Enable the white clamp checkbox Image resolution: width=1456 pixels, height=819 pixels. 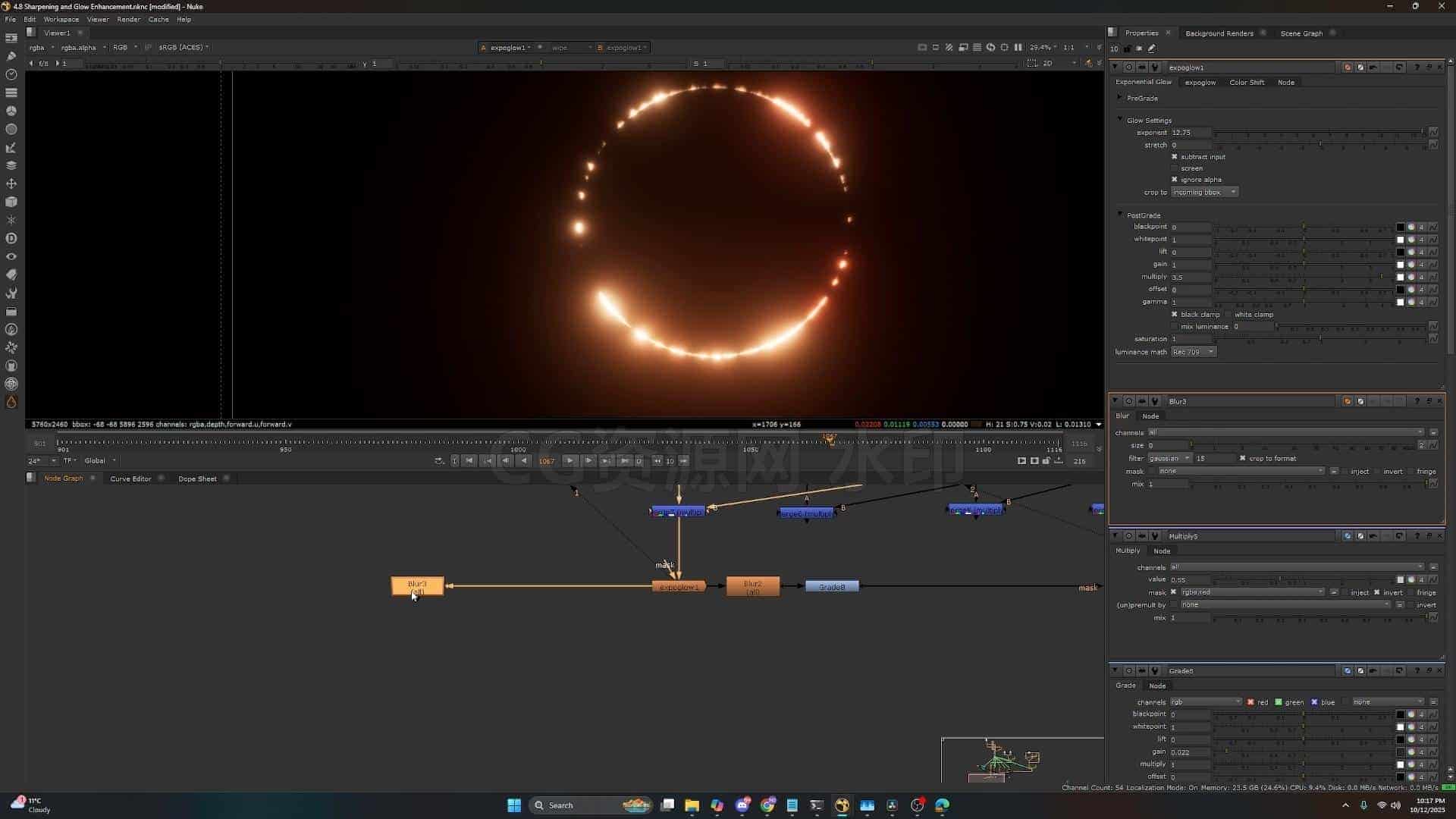coord(1228,314)
